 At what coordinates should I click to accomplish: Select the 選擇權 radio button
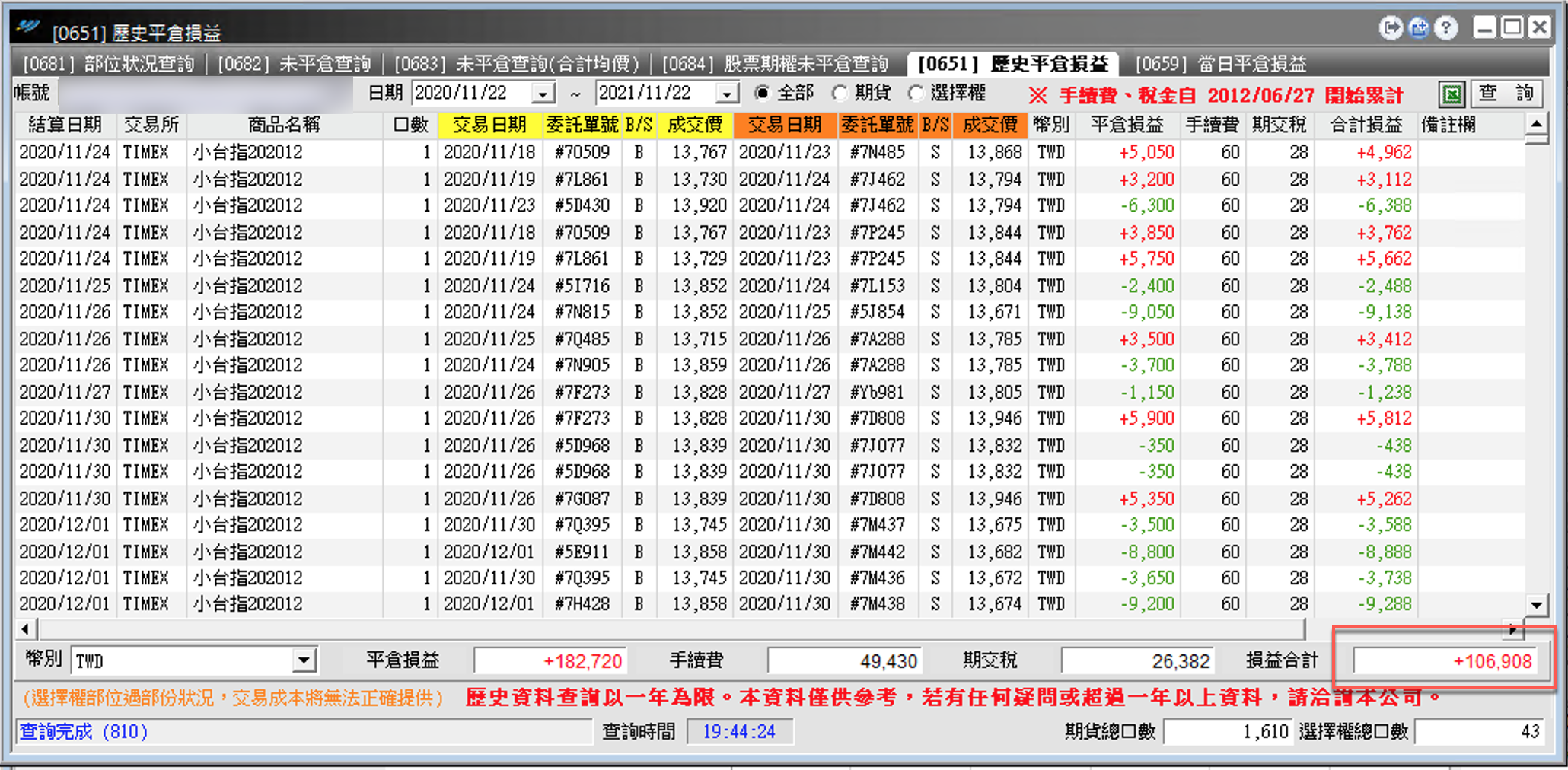tap(916, 93)
